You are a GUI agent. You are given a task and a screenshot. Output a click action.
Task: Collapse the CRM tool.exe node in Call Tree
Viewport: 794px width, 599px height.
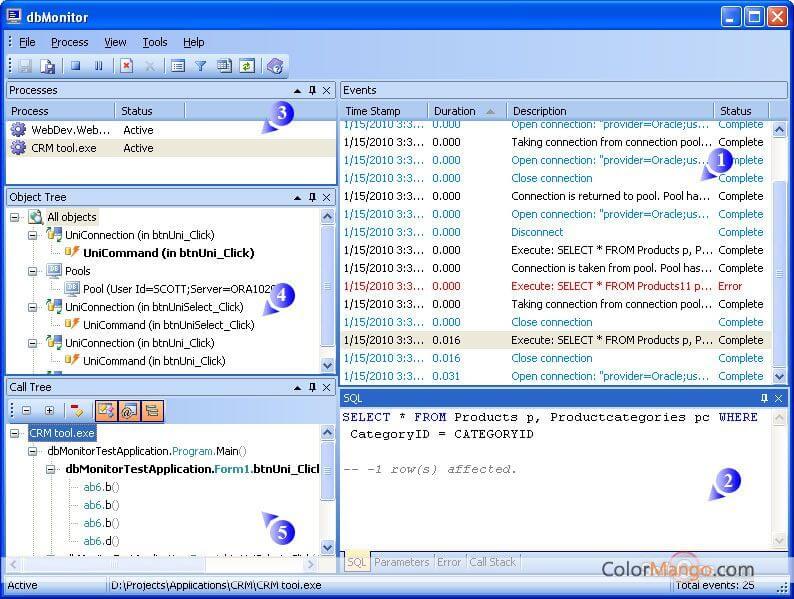click(16, 433)
